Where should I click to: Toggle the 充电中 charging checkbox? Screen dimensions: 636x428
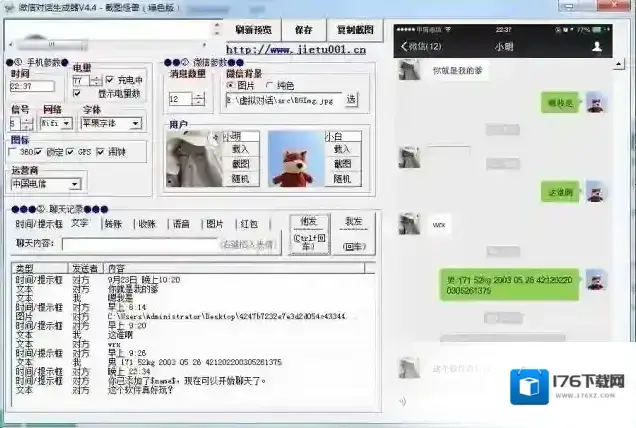[110, 80]
